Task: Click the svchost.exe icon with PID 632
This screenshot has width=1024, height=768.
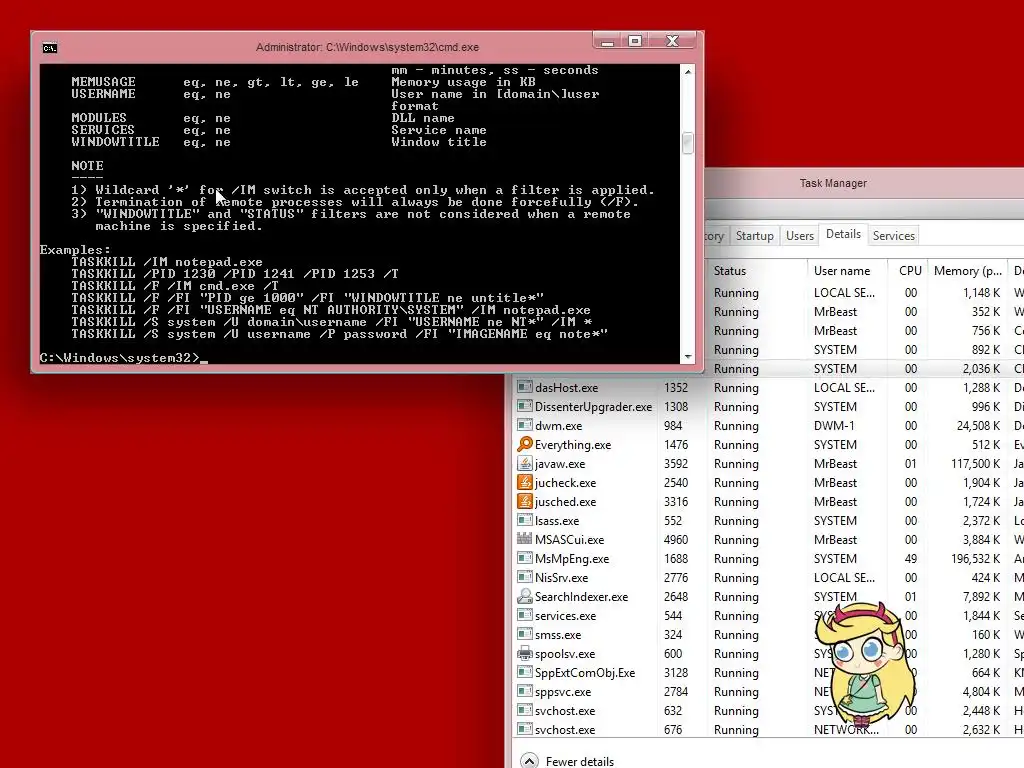Action: click(x=524, y=710)
